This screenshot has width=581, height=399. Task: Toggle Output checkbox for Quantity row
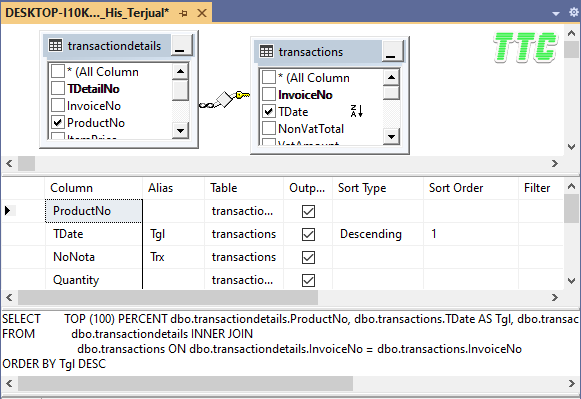pyautogui.click(x=308, y=280)
